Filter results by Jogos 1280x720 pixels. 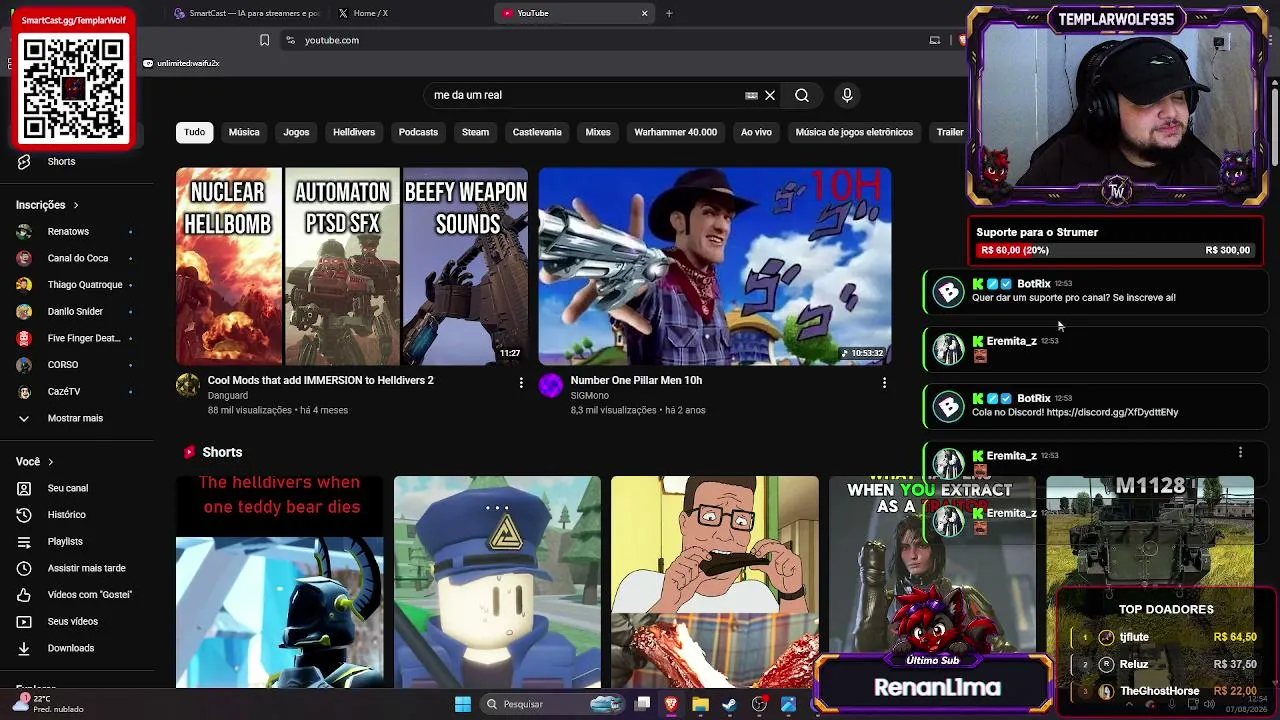point(296,132)
